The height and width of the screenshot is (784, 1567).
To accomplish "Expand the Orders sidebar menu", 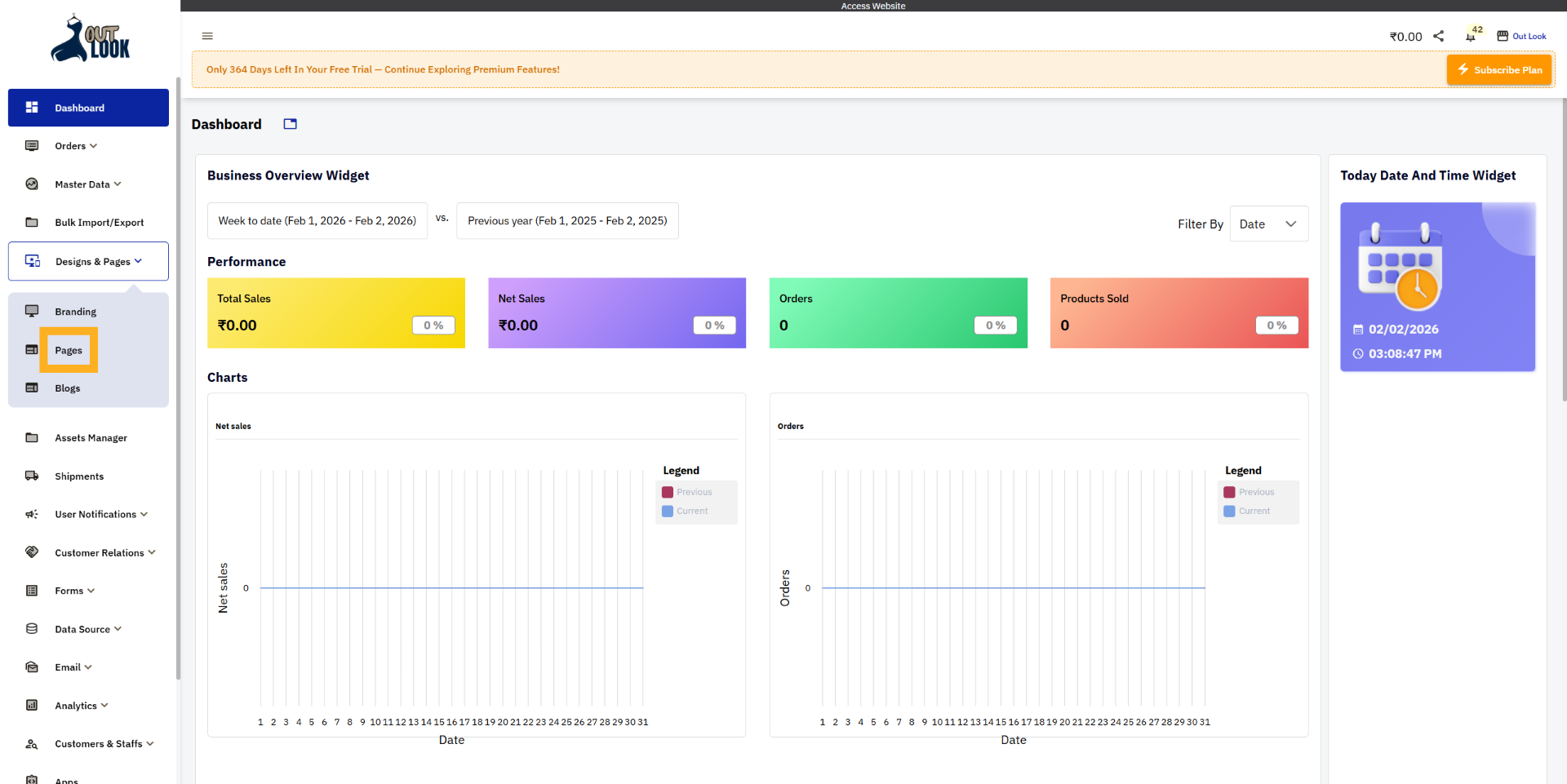I will pyautogui.click(x=76, y=146).
